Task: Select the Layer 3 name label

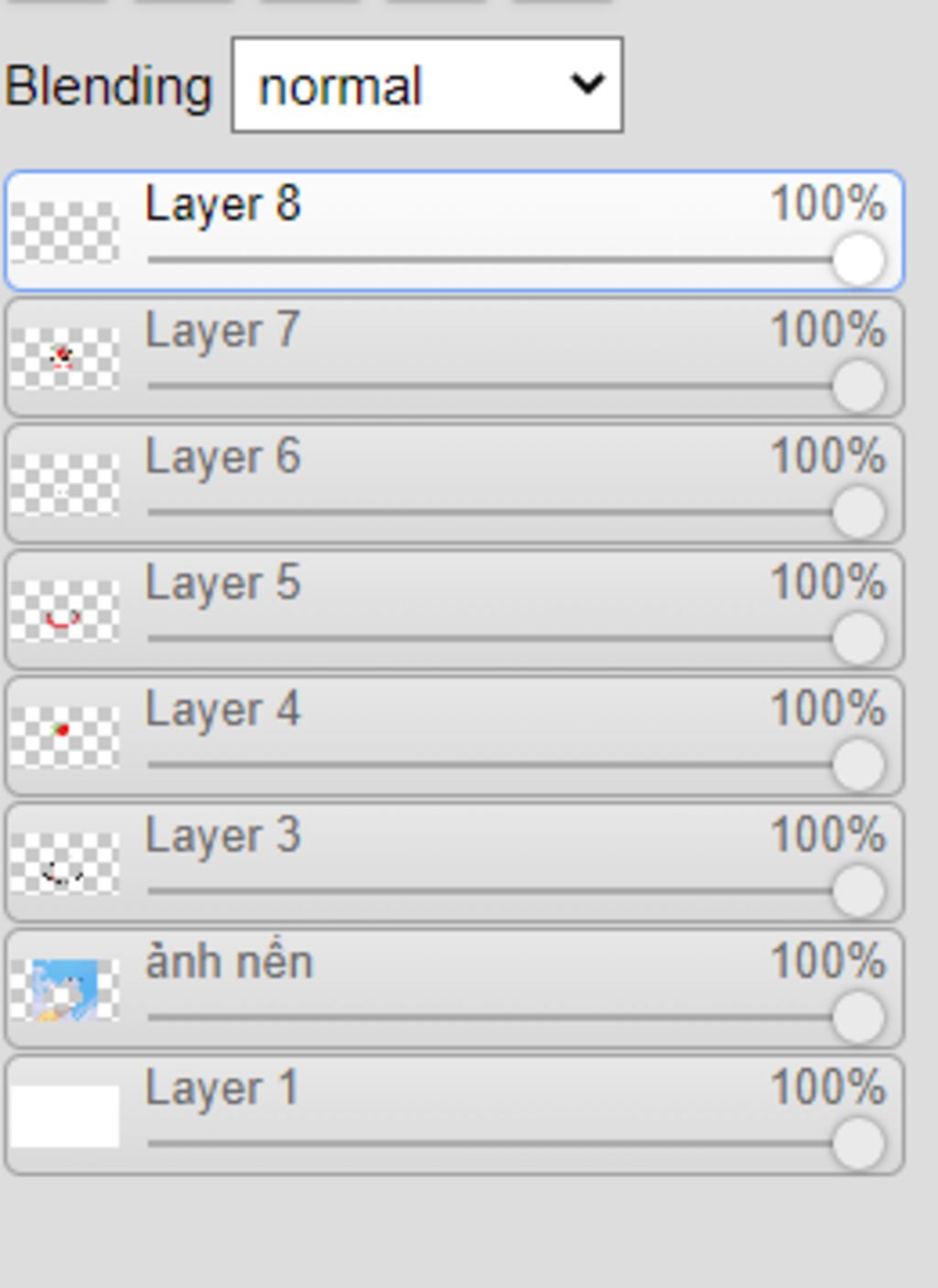Action: click(223, 837)
